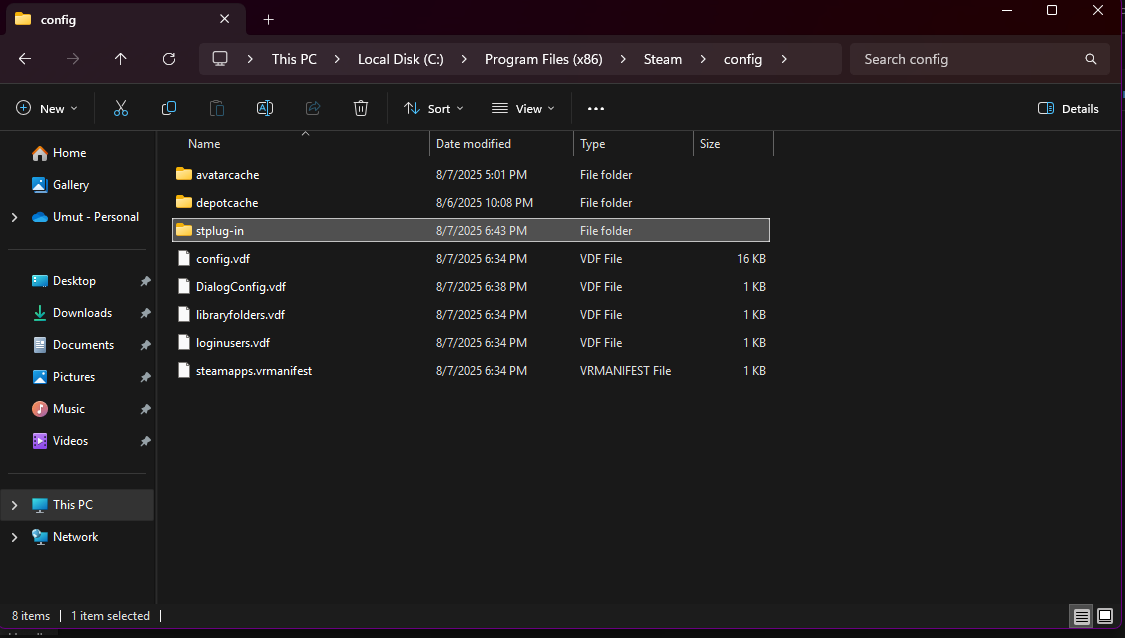
Task: Select the stplug-in folder
Action: coord(471,230)
